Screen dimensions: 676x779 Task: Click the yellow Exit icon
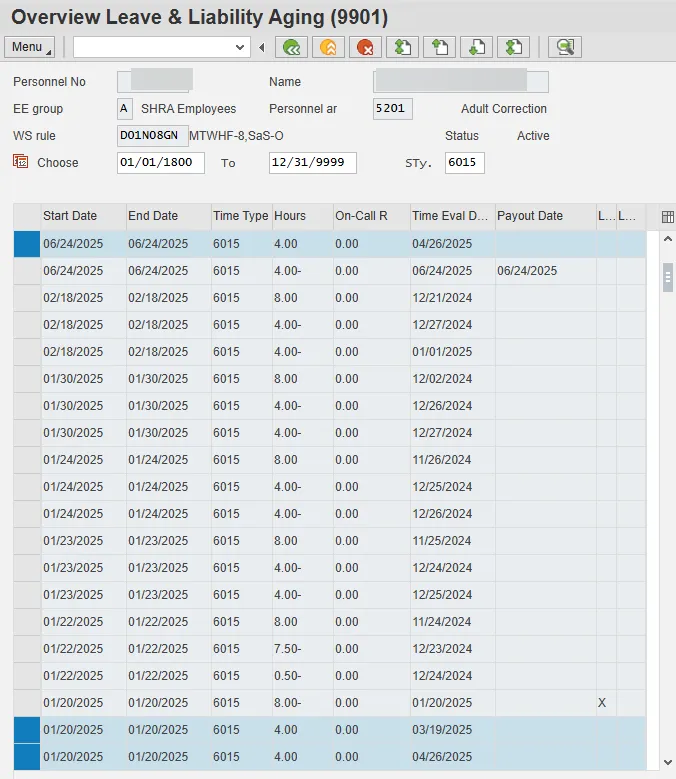click(x=327, y=47)
